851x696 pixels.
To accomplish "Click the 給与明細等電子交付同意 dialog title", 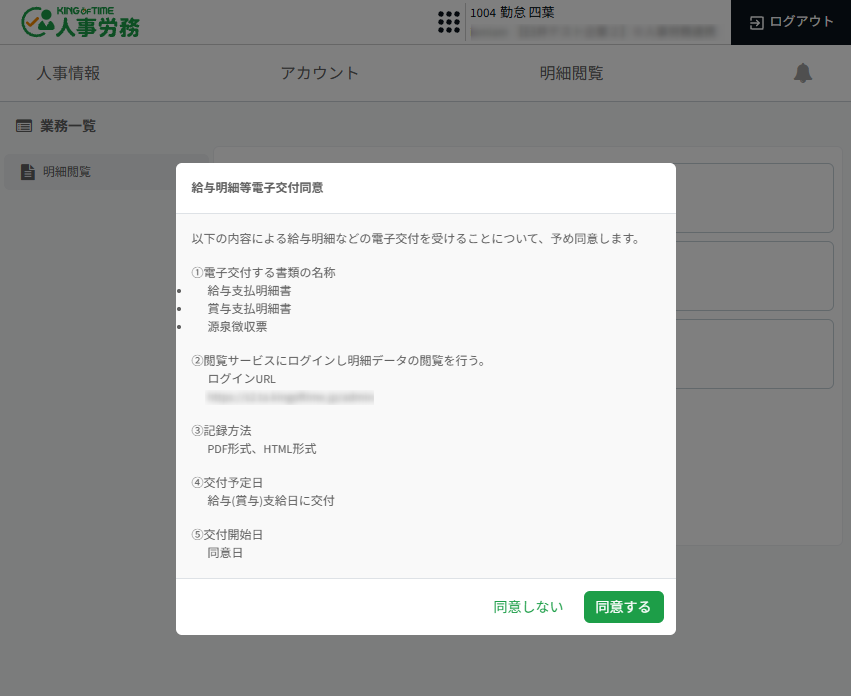I will tap(257, 188).
